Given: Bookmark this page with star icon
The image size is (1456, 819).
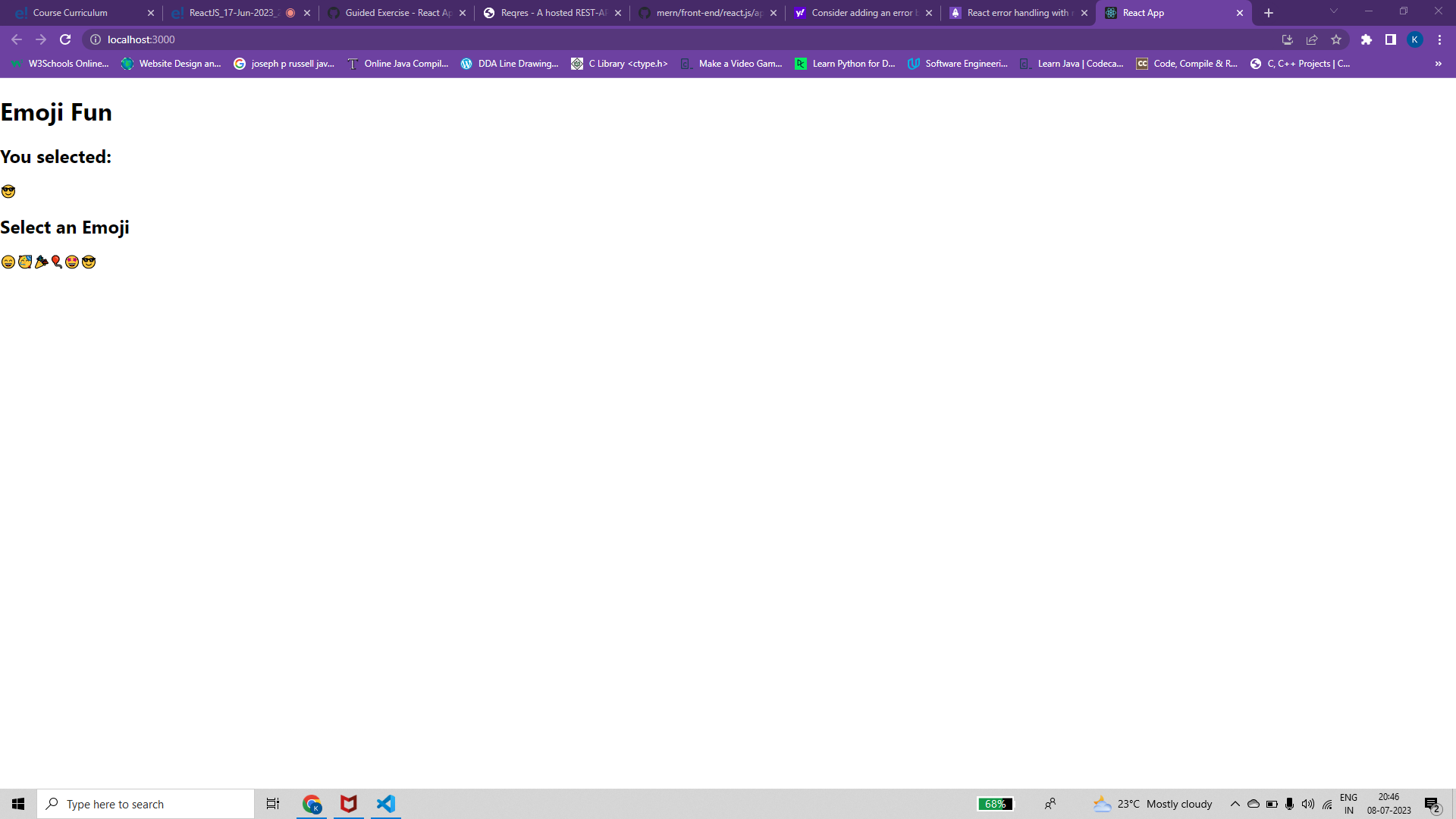Looking at the screenshot, I should tap(1336, 39).
